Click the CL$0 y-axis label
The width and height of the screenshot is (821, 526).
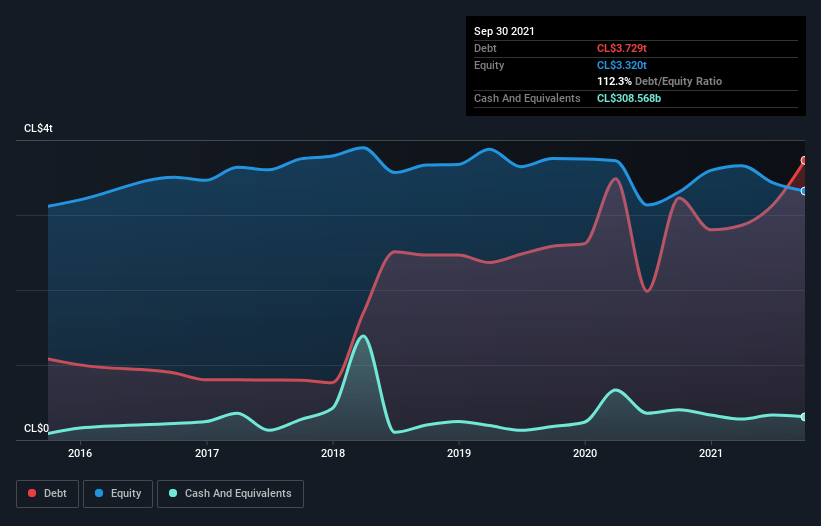point(37,428)
